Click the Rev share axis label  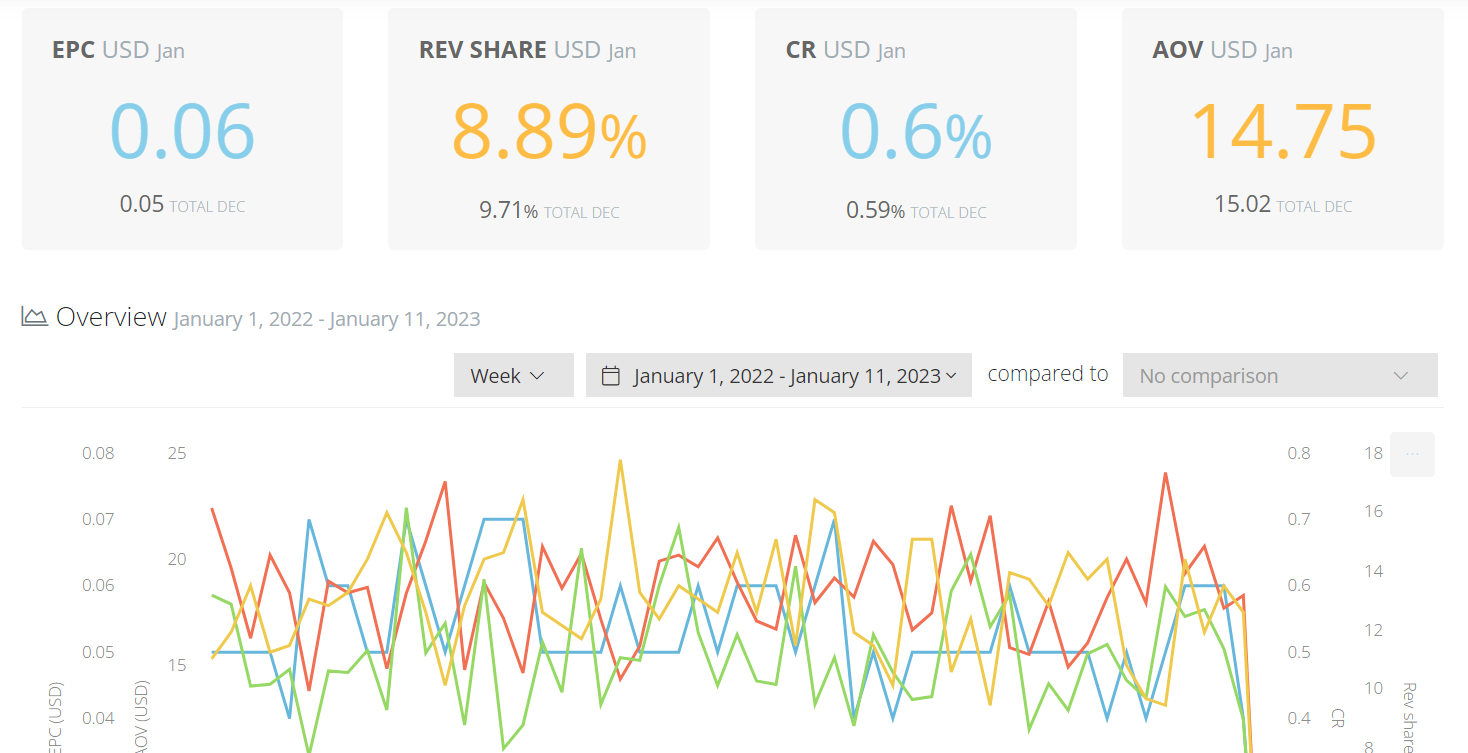point(1409,718)
